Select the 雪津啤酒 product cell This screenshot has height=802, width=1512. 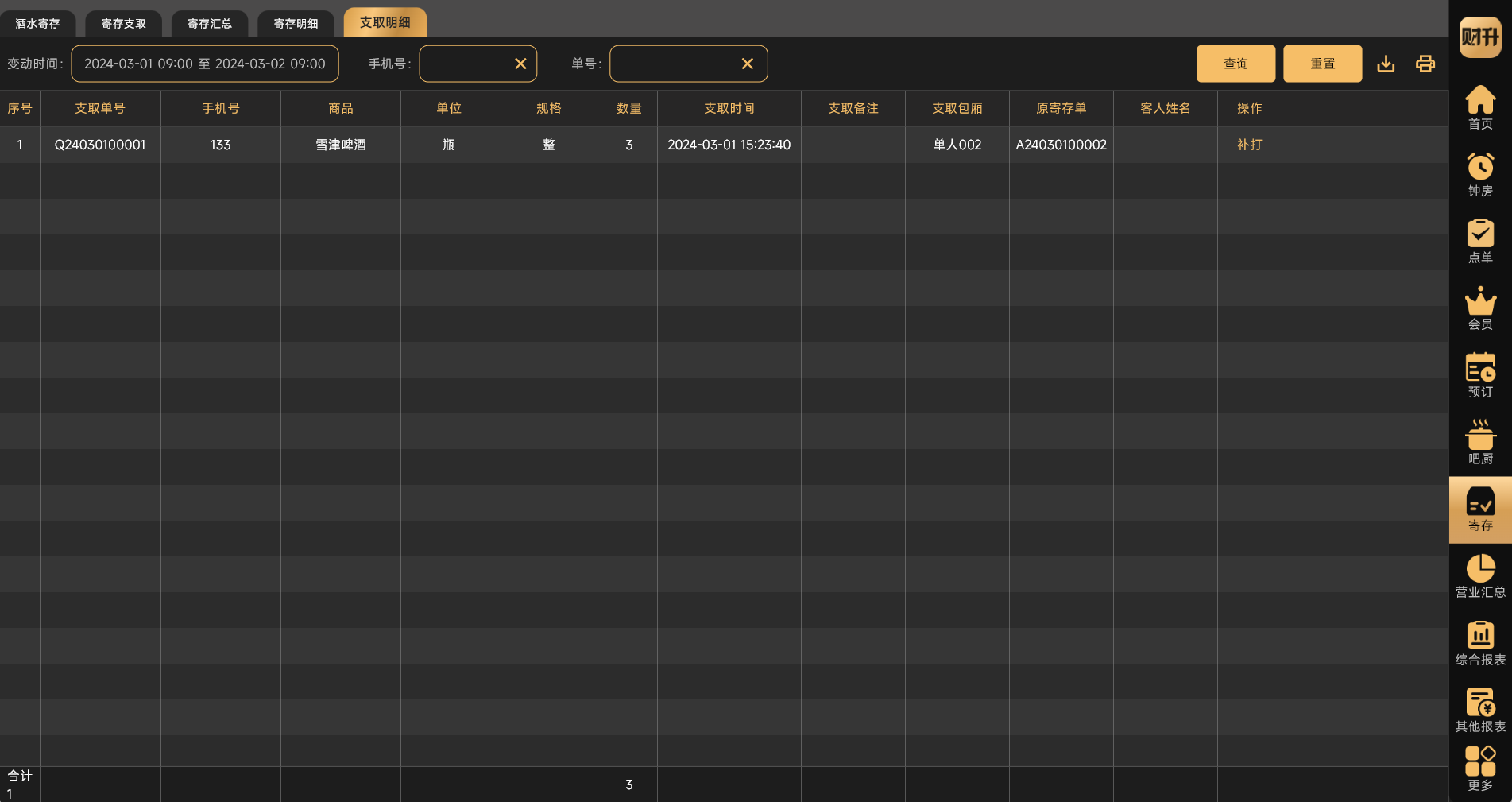click(x=341, y=145)
